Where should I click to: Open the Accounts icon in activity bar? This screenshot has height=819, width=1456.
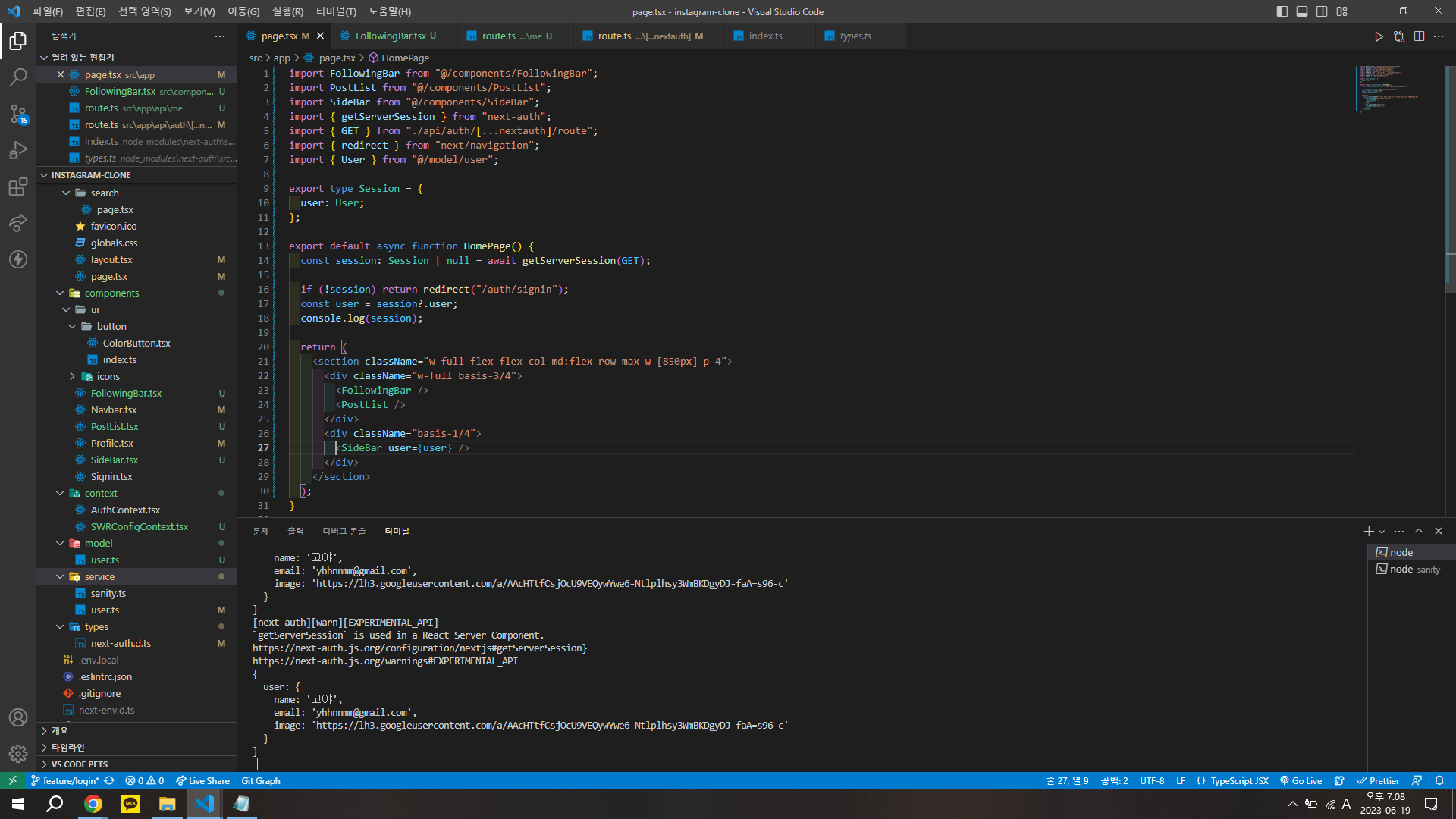click(18, 717)
